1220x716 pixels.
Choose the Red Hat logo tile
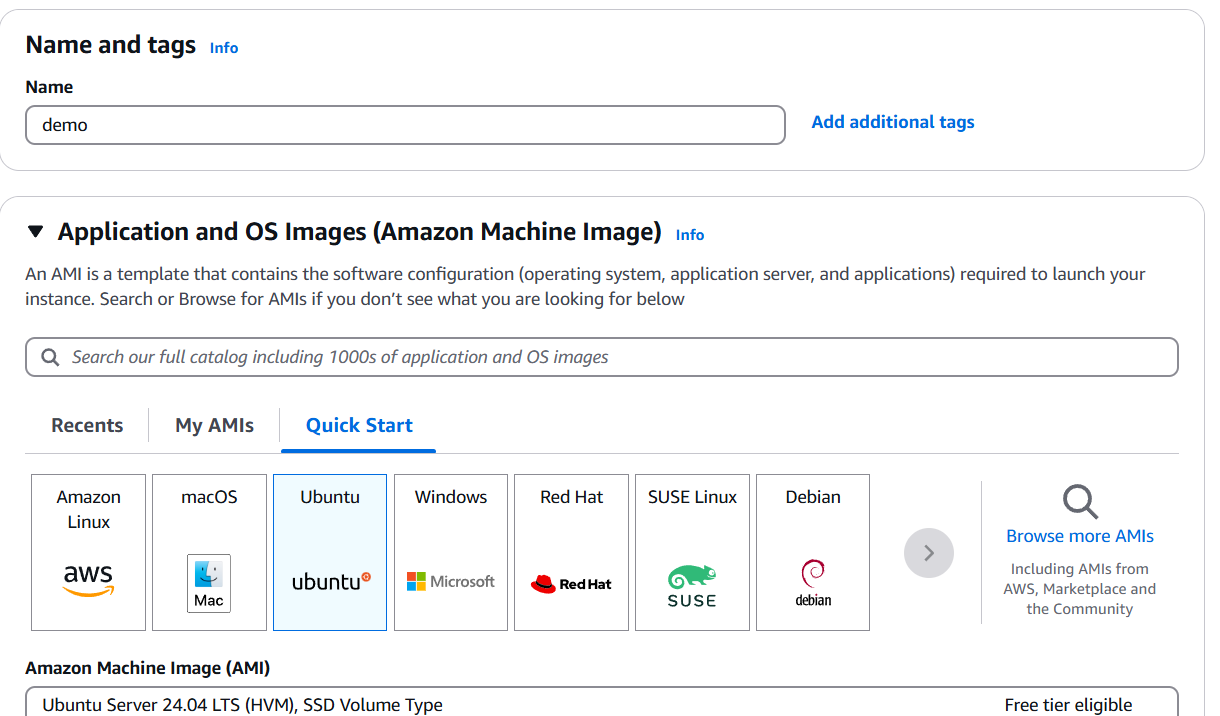click(x=571, y=552)
